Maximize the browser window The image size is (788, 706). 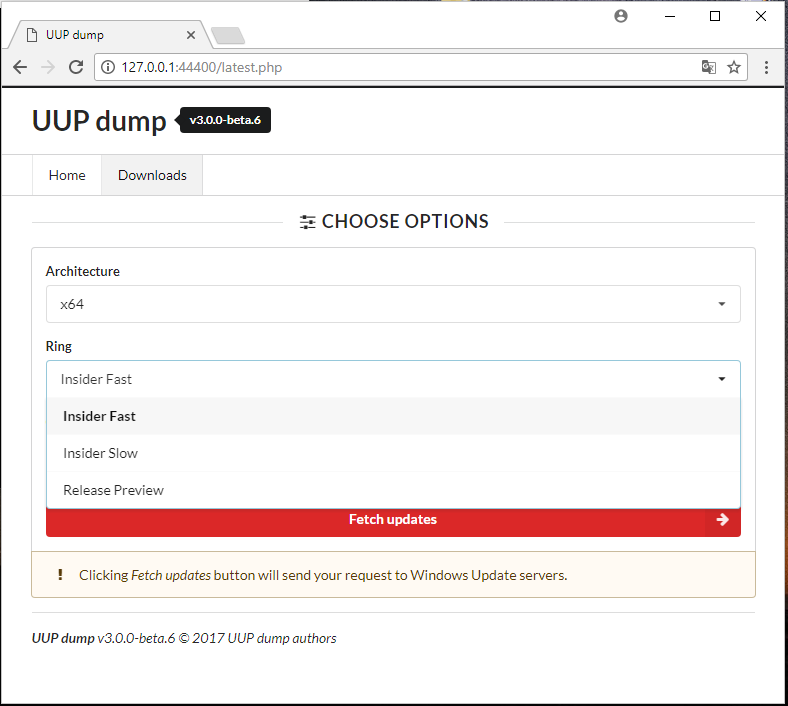(715, 16)
